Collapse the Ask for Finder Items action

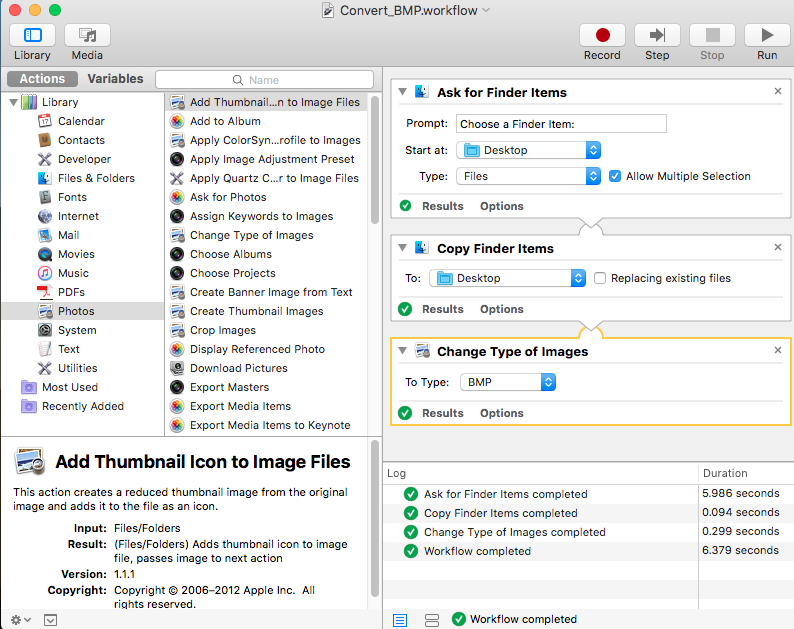(x=403, y=92)
